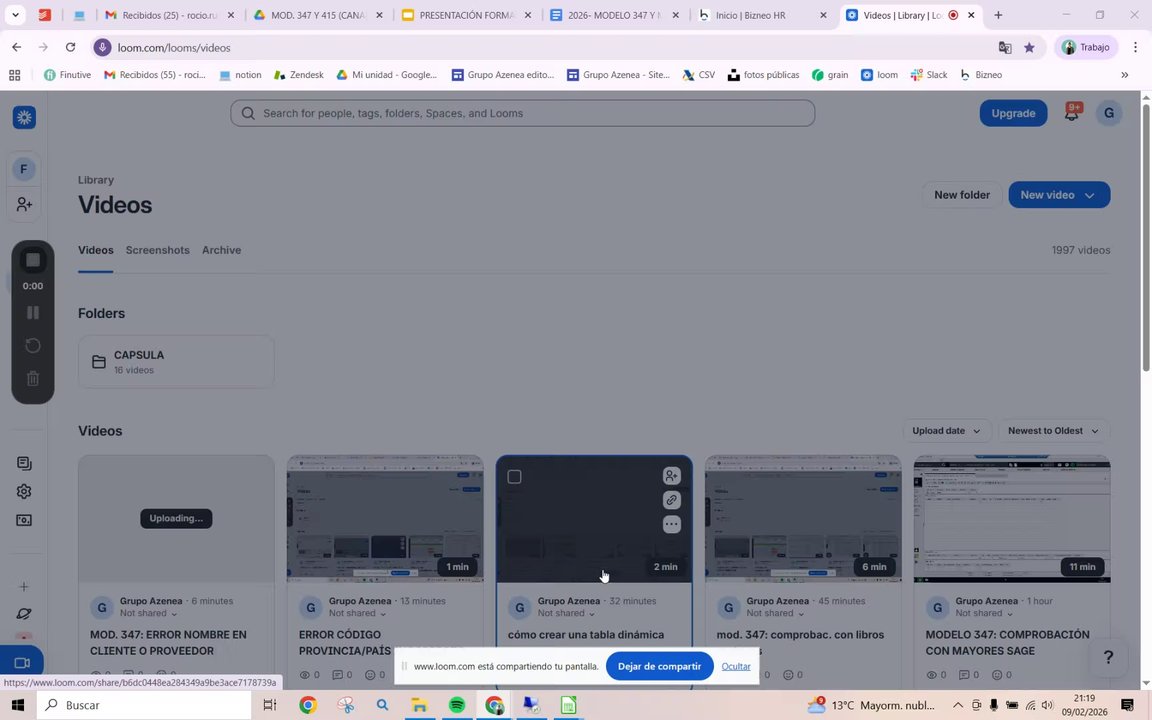Open Spotify from the taskbar

[457, 705]
